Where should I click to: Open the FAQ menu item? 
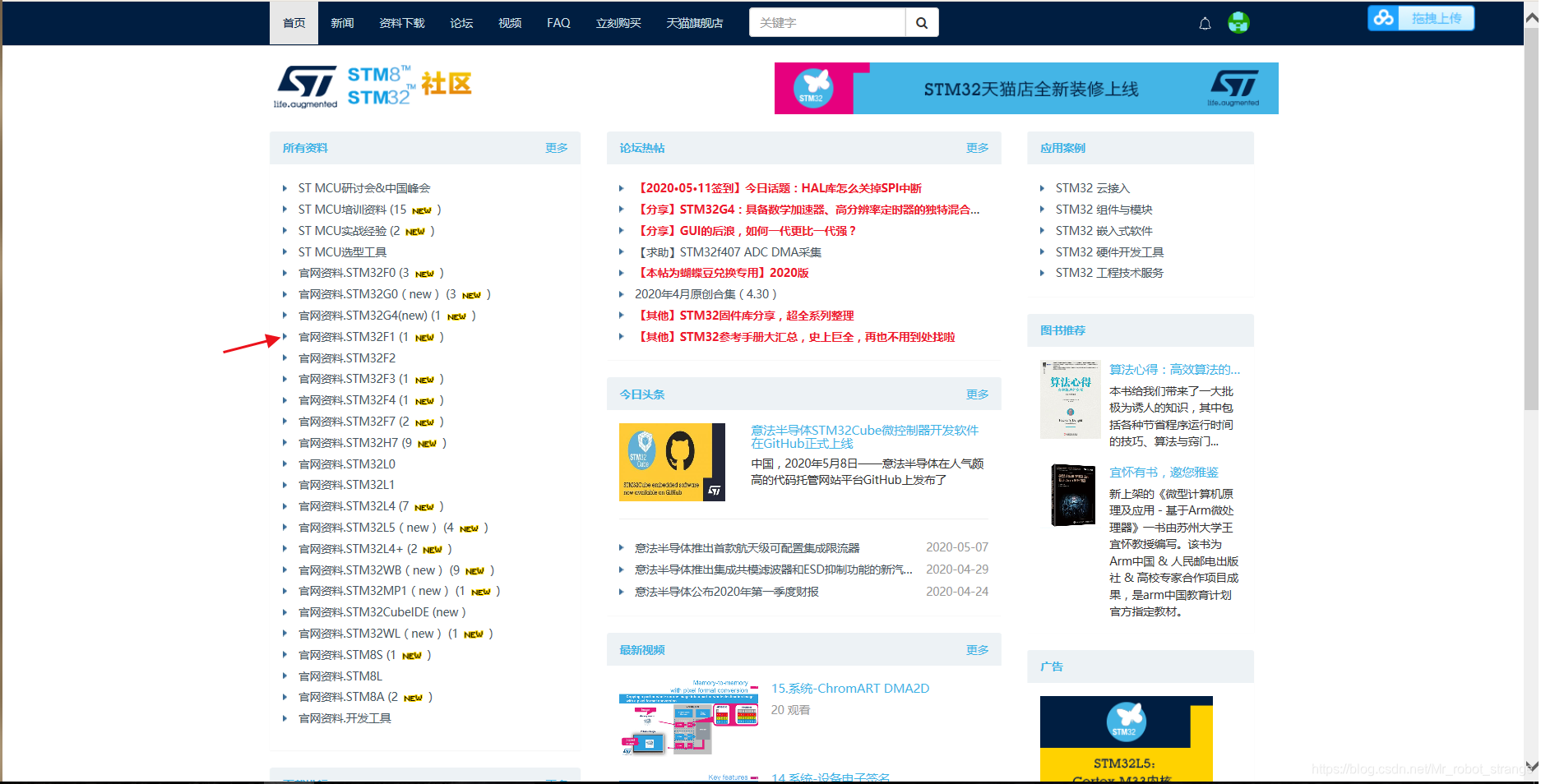point(558,23)
